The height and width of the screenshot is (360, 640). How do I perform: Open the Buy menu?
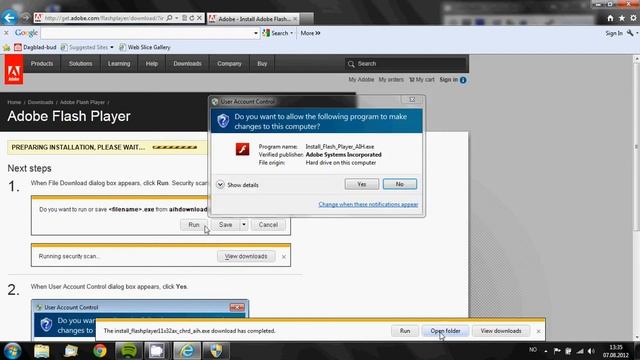pos(262,64)
